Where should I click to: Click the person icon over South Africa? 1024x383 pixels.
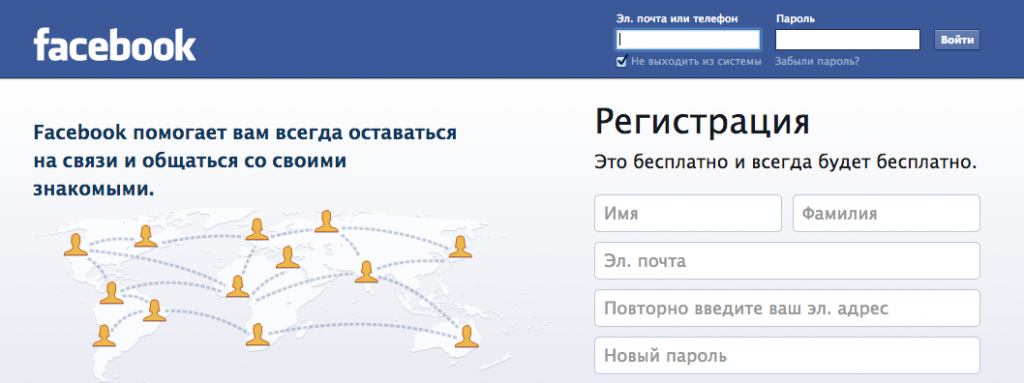[x=258, y=334]
